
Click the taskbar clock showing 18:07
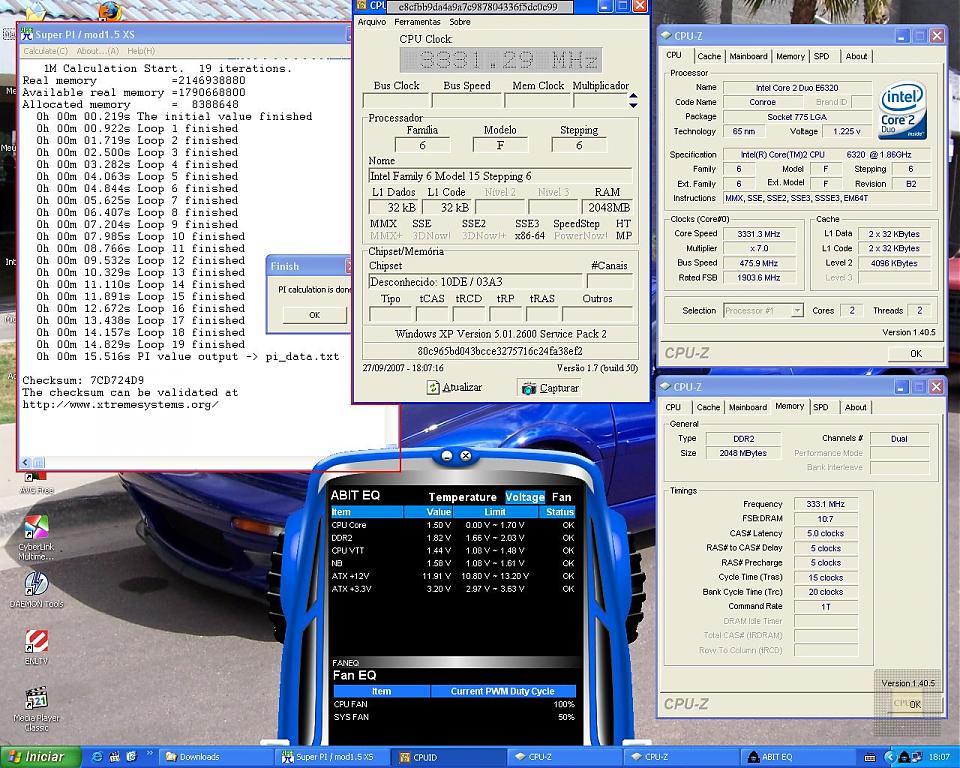pyautogui.click(x=940, y=758)
